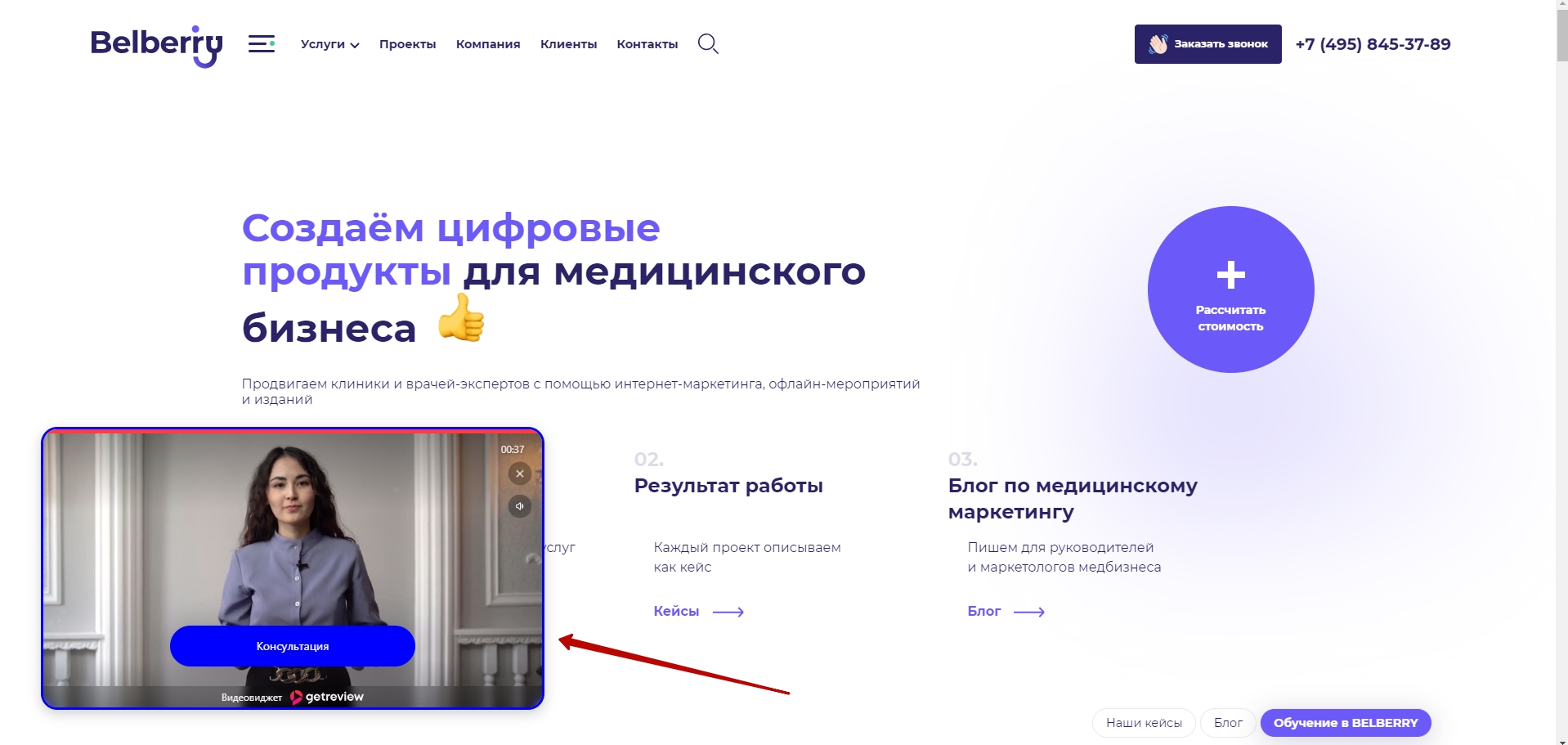Screen dimensions: 1568x745
Task: Select the Наши кейсы pill button
Action: pos(1144,723)
